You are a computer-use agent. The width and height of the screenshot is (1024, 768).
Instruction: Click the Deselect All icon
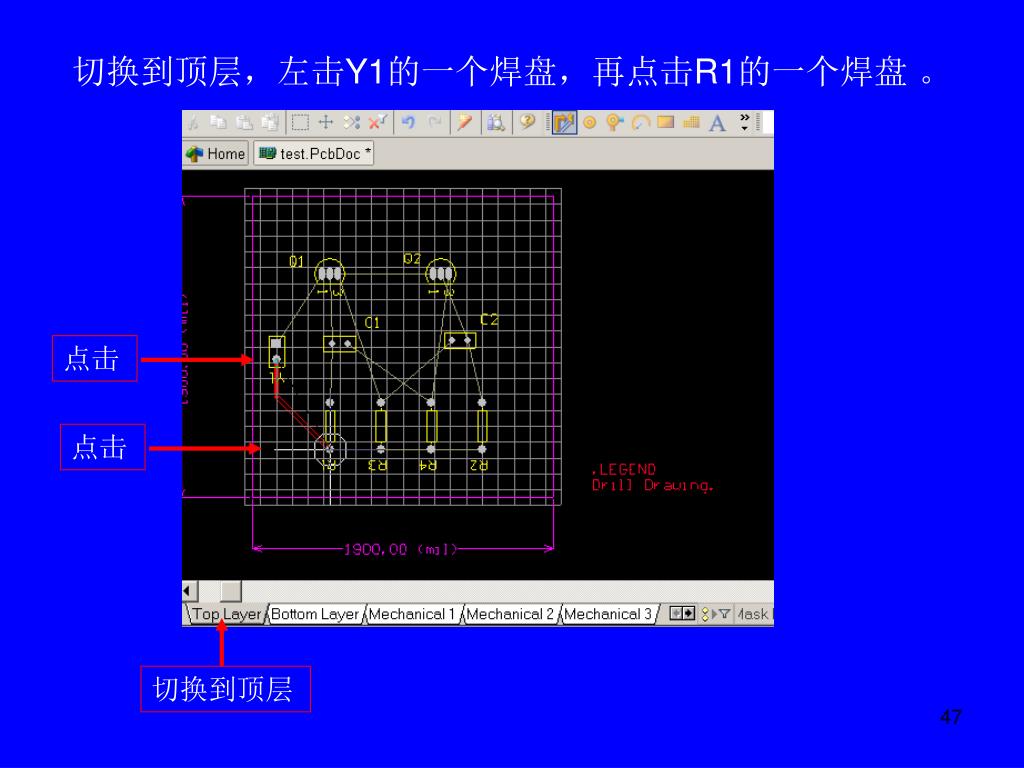(351, 122)
